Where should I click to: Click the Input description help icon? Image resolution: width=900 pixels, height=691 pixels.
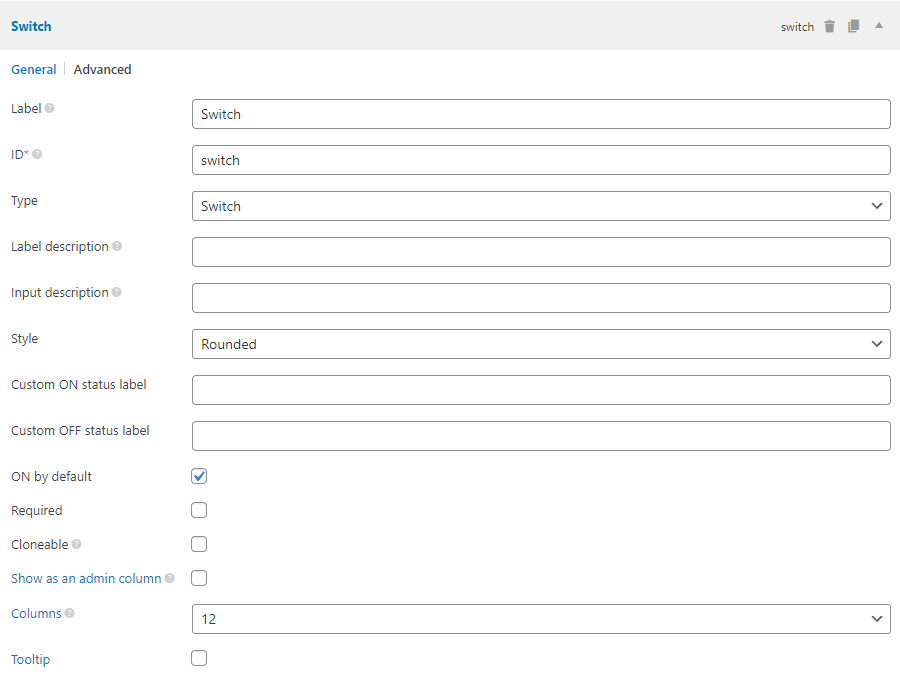point(117,292)
